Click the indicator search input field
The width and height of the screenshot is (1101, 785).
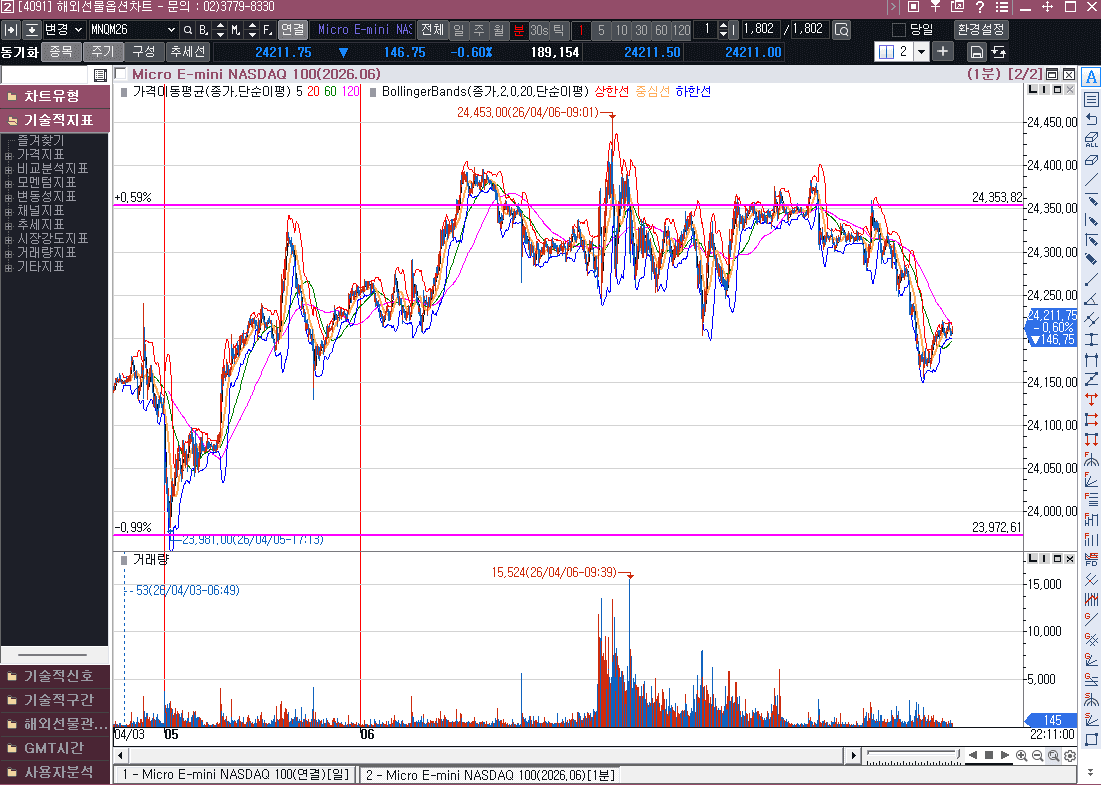46,75
